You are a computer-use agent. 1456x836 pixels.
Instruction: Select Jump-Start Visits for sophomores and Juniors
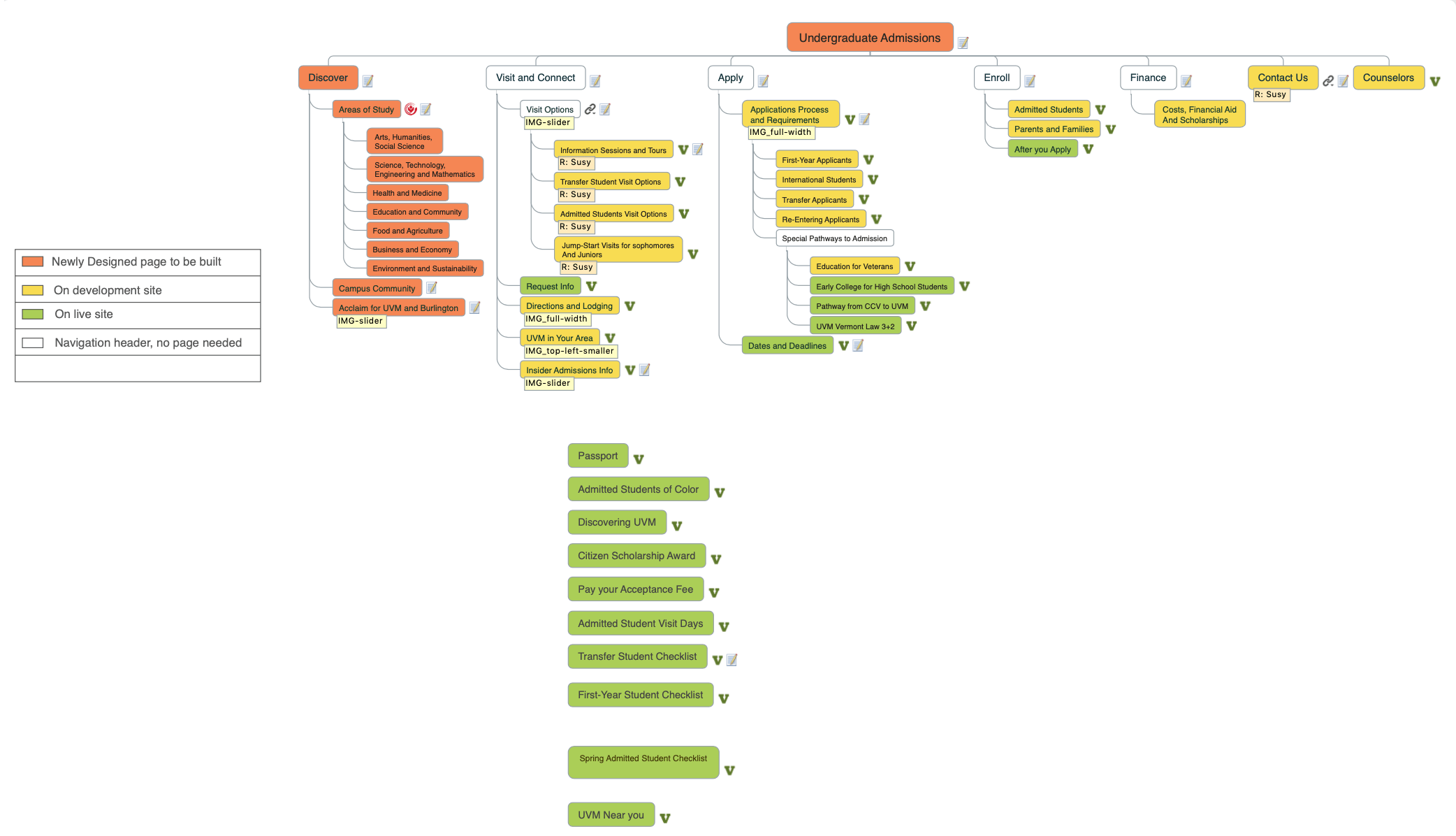point(618,250)
